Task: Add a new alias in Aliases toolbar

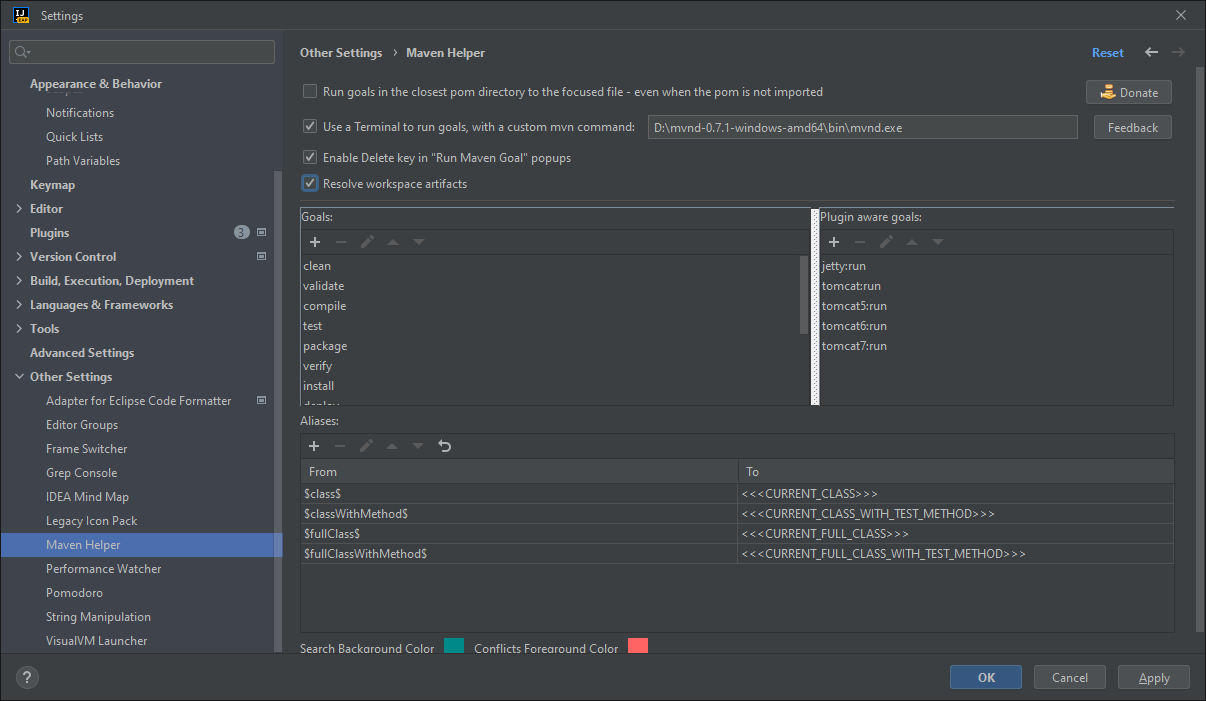Action: (x=314, y=446)
